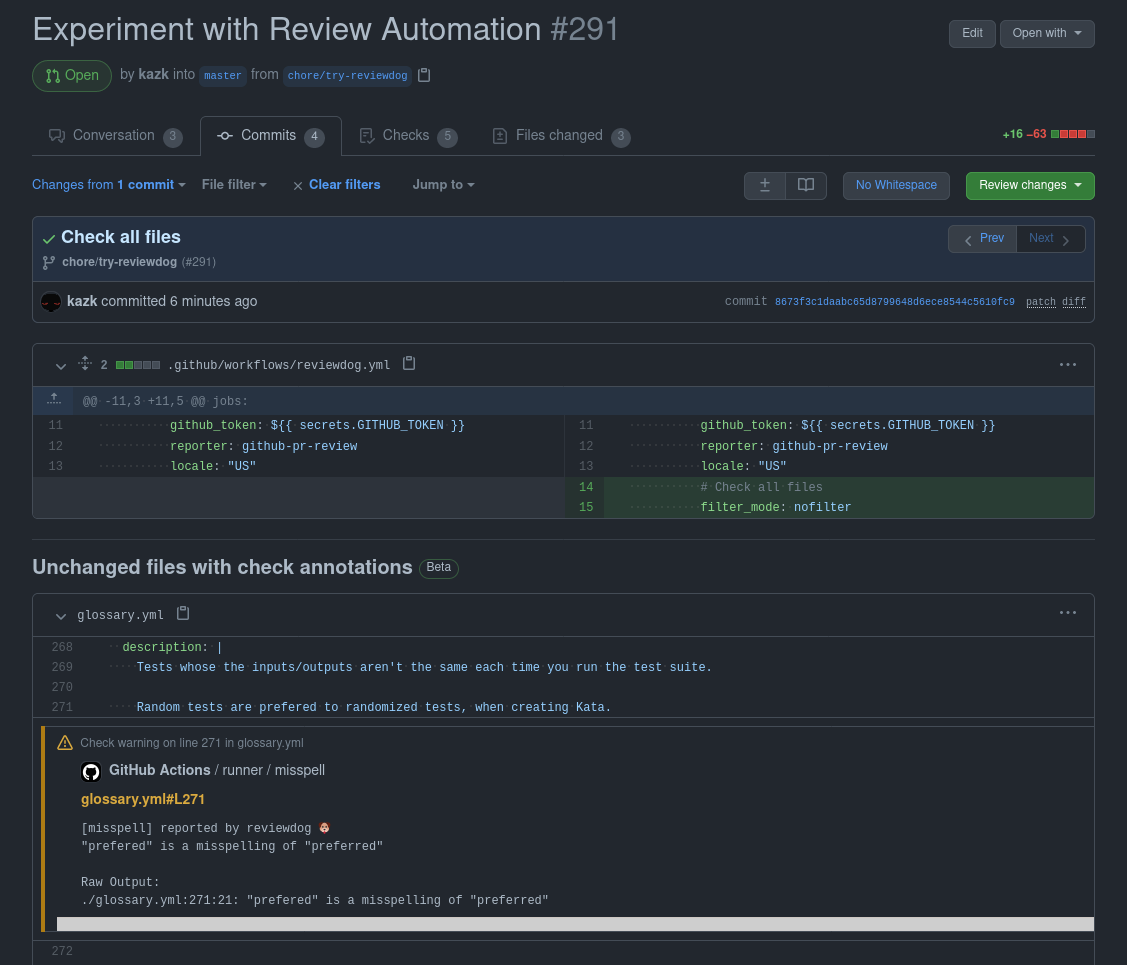
Task: Click the diffstat blocks next to +16 −63
Action: tap(1072, 134)
